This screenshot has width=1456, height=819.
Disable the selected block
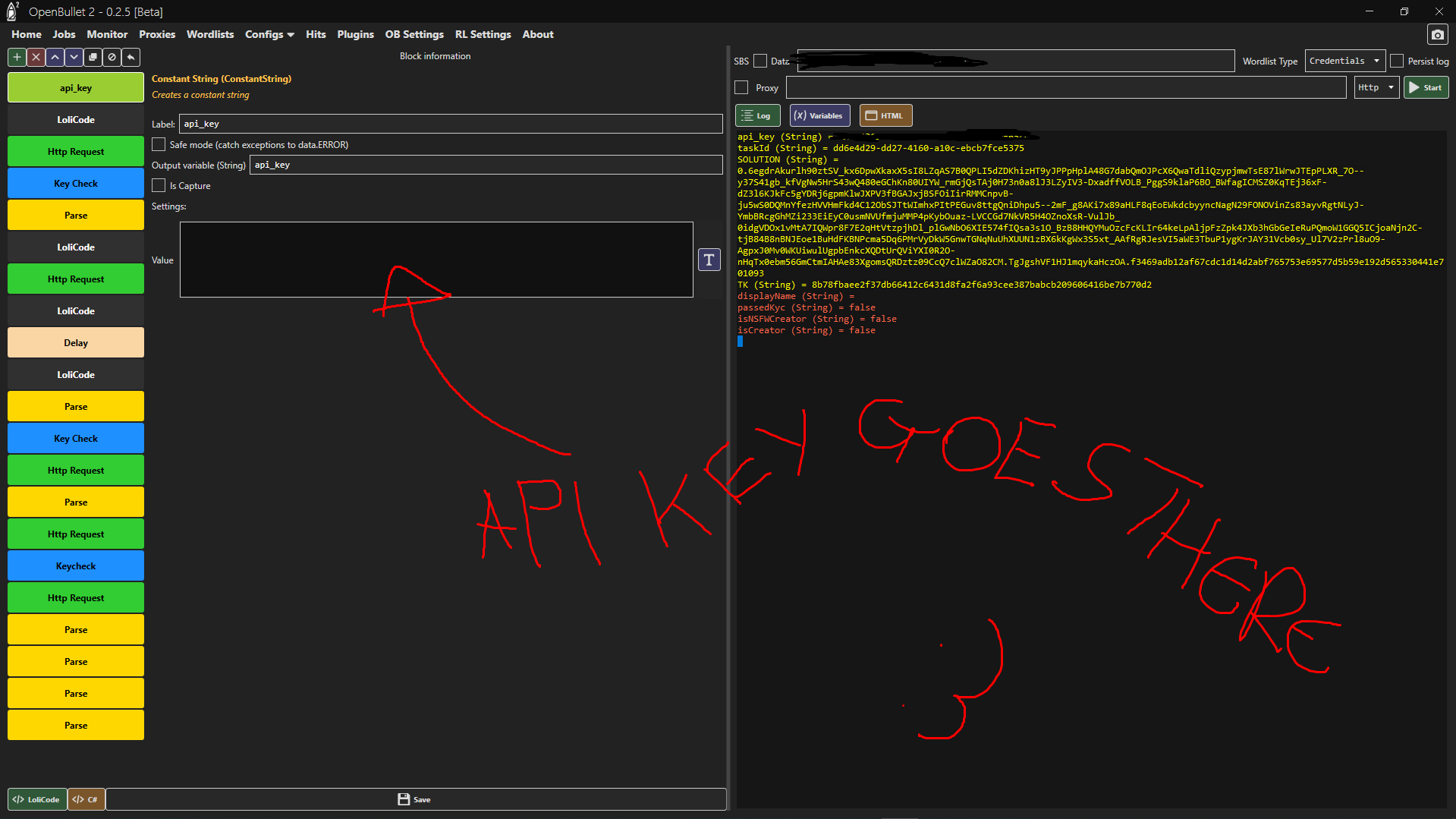tap(112, 57)
